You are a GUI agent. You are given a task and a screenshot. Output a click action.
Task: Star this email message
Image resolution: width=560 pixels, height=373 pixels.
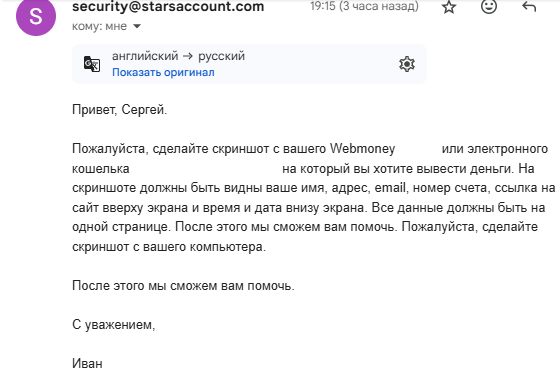tap(449, 7)
